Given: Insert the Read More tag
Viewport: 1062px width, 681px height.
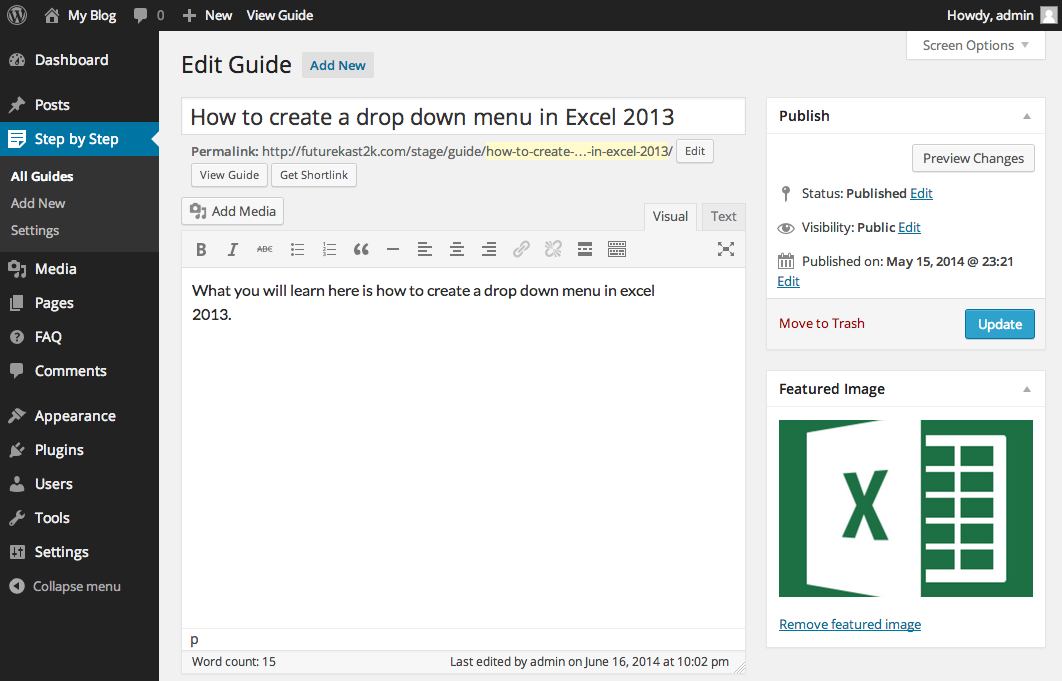Looking at the screenshot, I should [585, 249].
